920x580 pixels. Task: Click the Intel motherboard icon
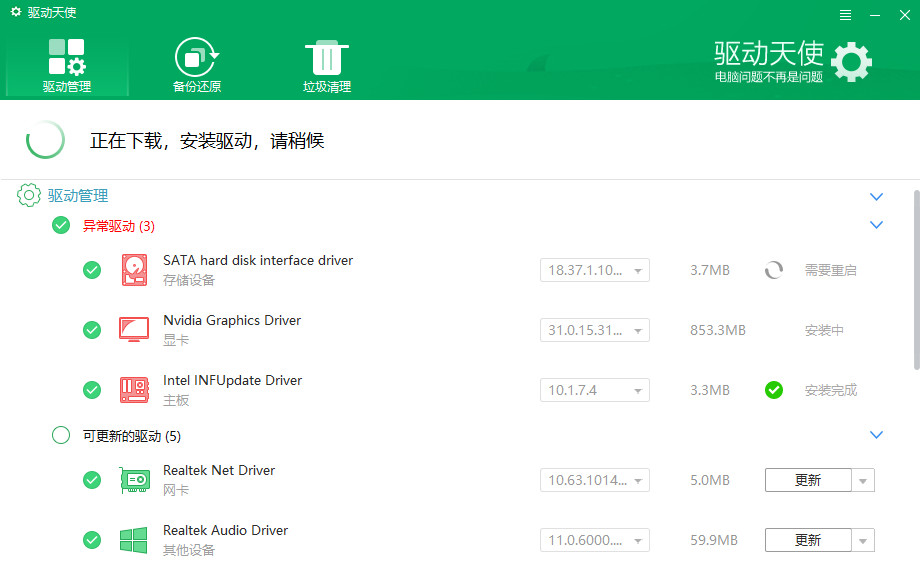(x=133, y=390)
